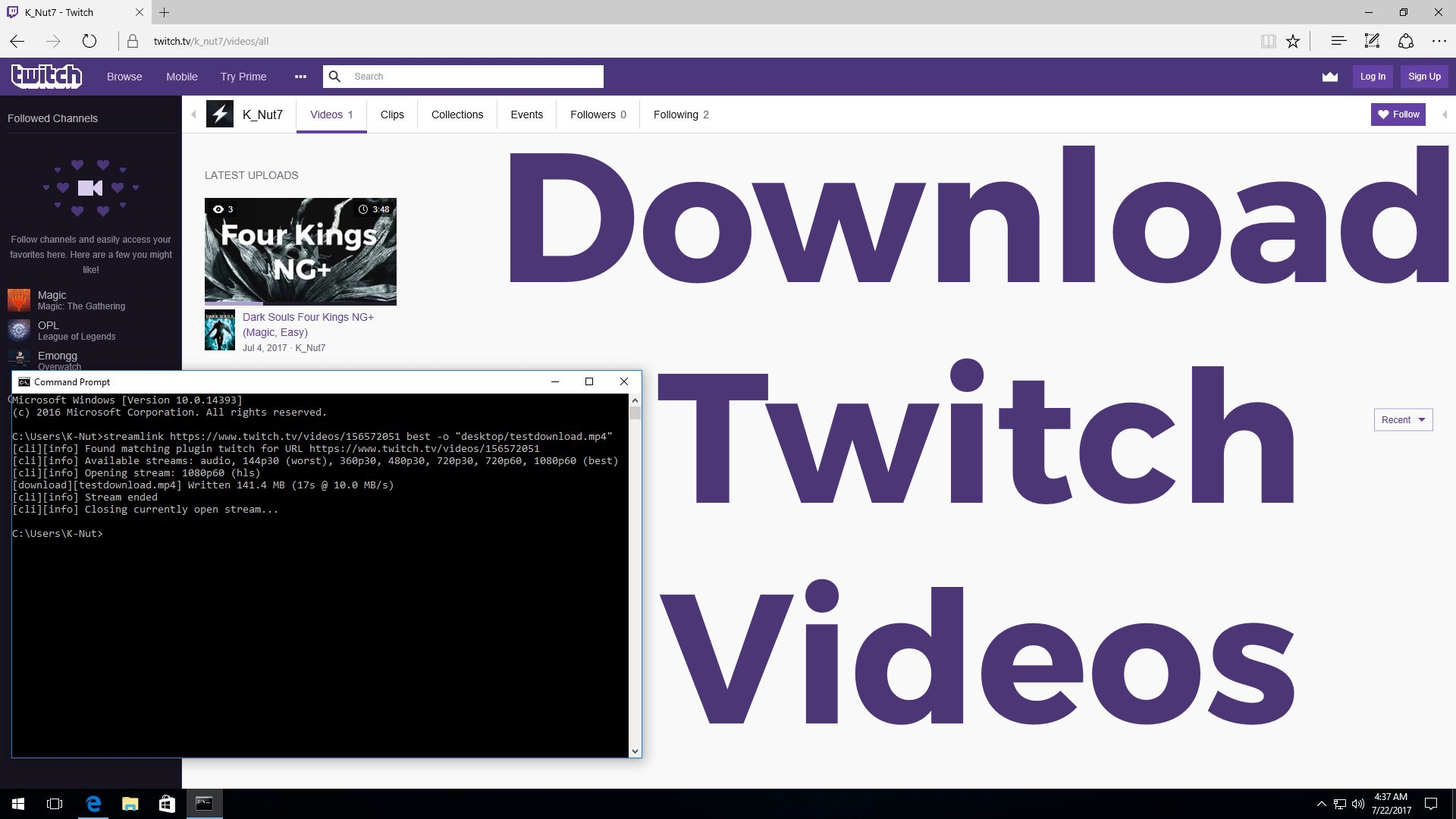Open the Recent sort dropdown

coord(1403,419)
